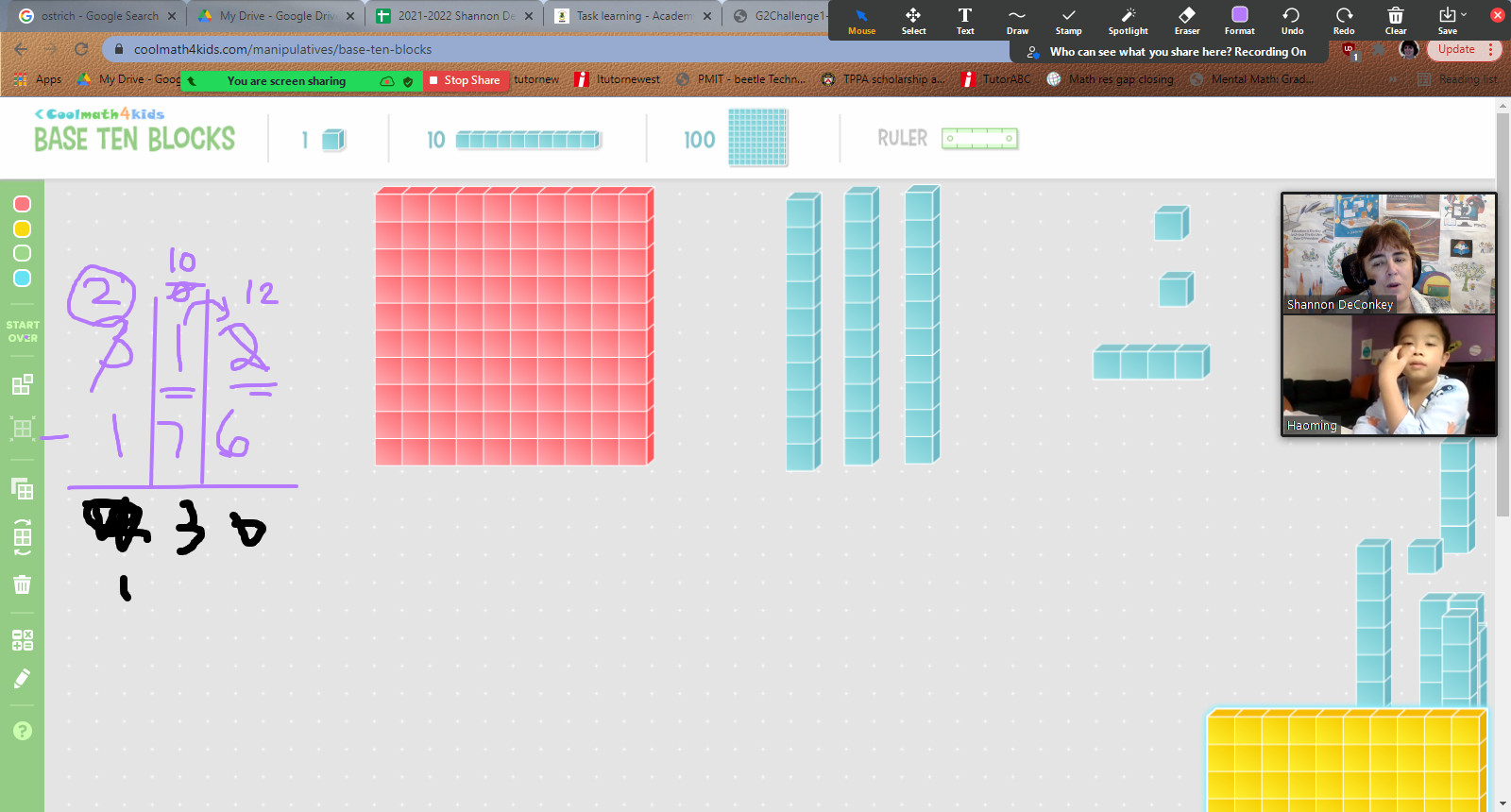The width and height of the screenshot is (1511, 812).
Task: Open the Reading list
Action: pos(1458,79)
